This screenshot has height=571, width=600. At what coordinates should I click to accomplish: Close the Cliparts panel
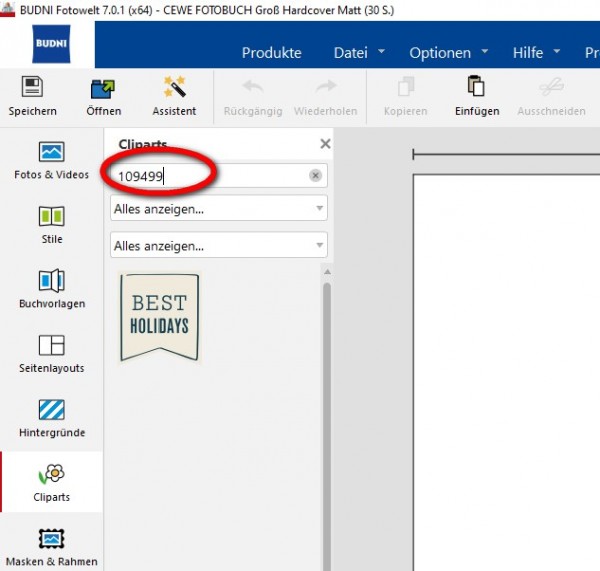(x=325, y=144)
